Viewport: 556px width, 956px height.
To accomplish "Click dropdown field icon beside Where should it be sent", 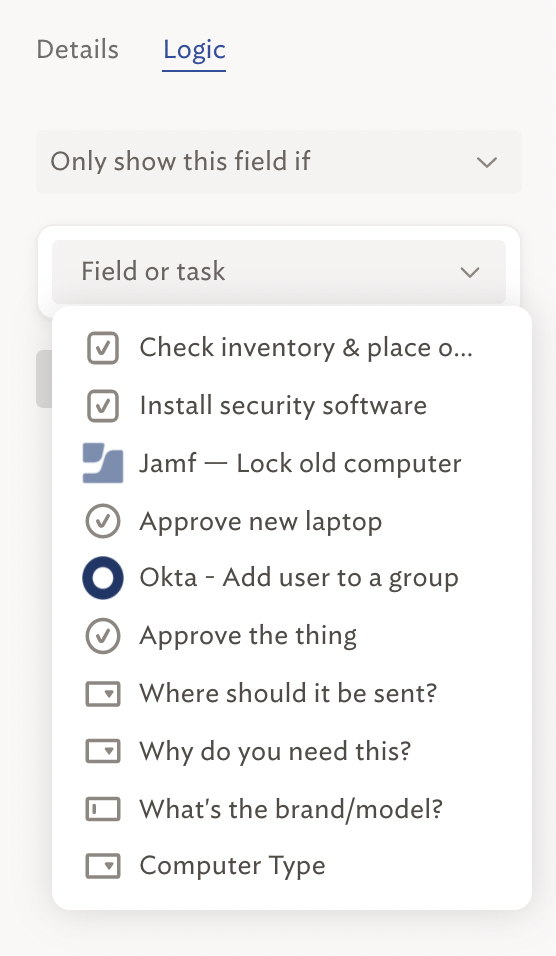I will click(102, 694).
